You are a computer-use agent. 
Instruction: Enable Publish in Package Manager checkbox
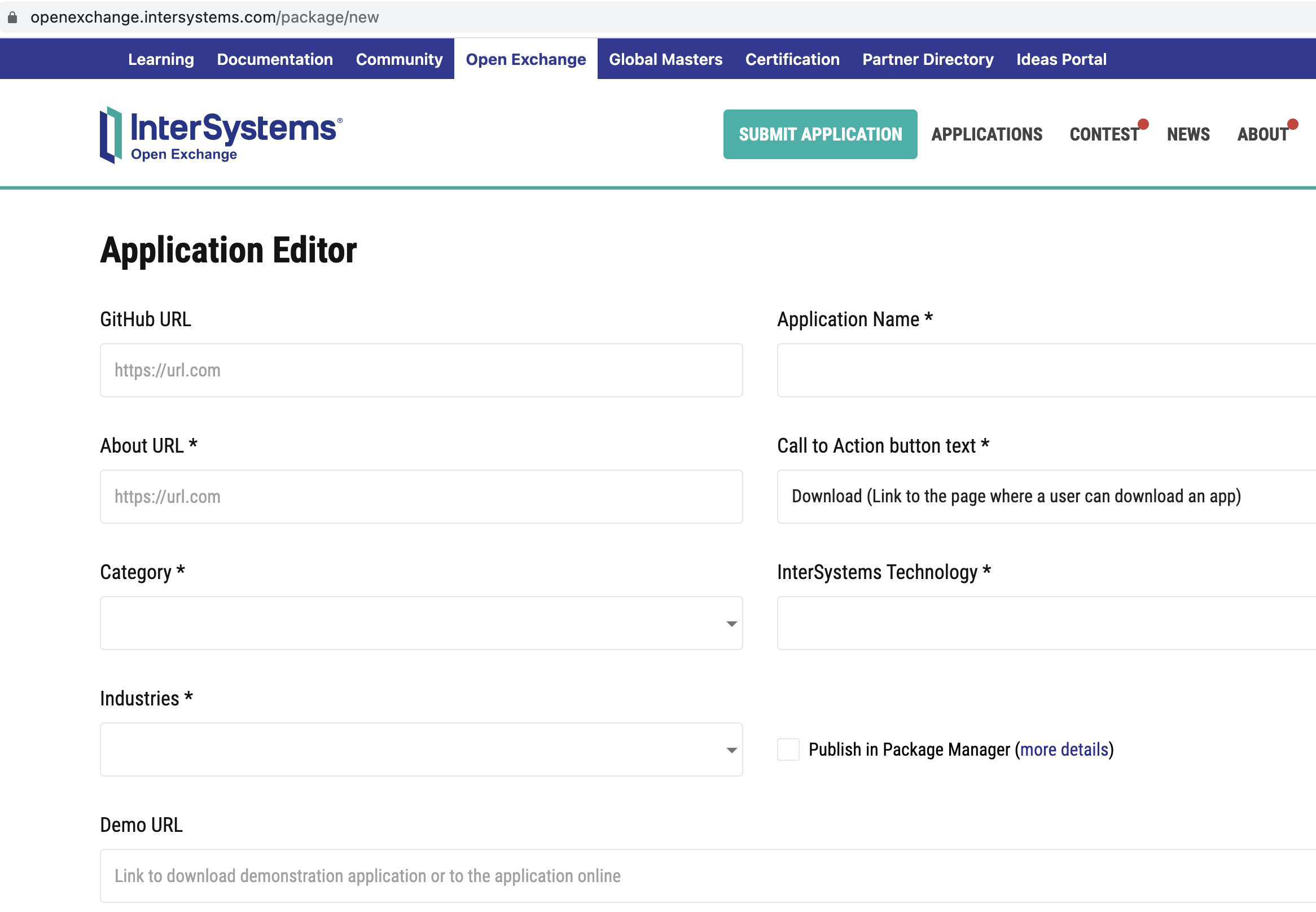pos(787,749)
